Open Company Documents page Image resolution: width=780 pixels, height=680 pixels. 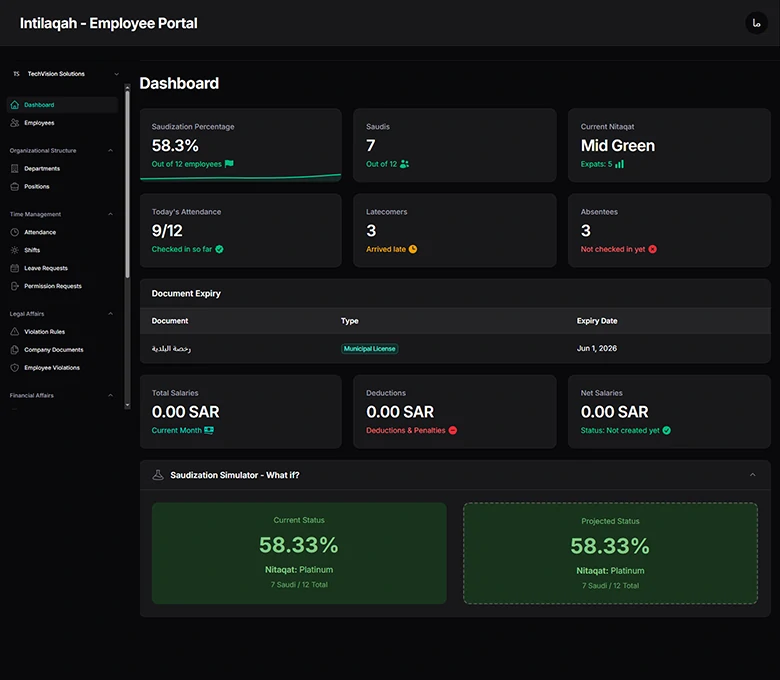(63, 349)
